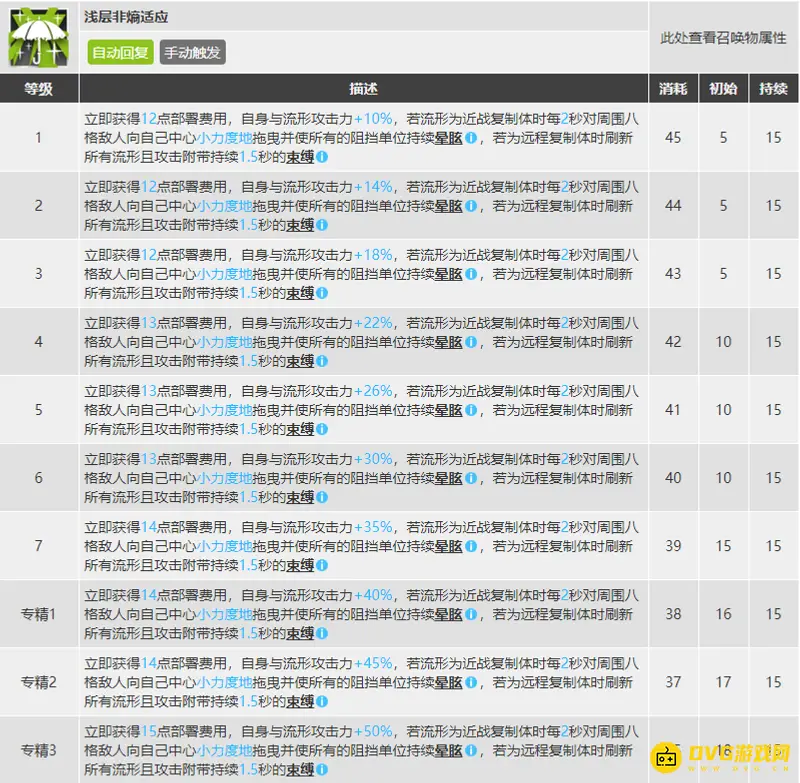Open 小力度地 link in level 7 row

[x=224, y=546]
